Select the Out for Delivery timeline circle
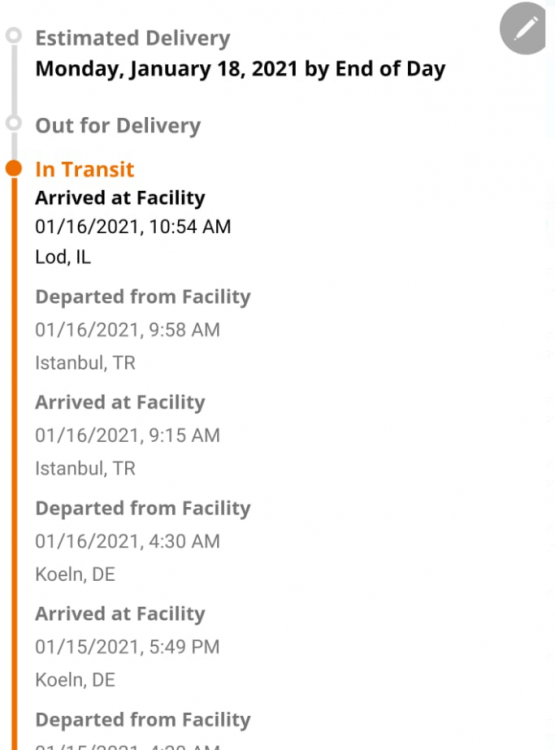 coord(14,123)
